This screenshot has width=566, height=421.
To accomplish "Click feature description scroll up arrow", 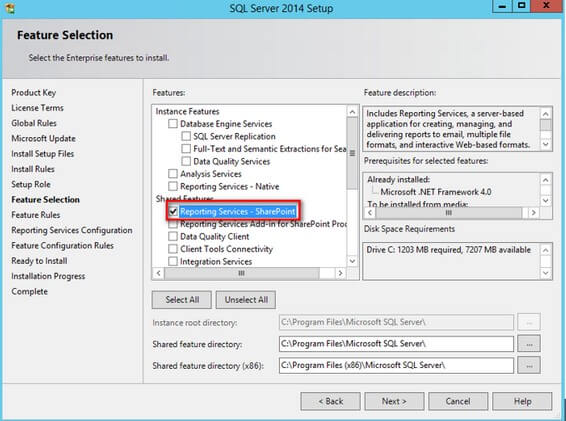I will [546, 114].
